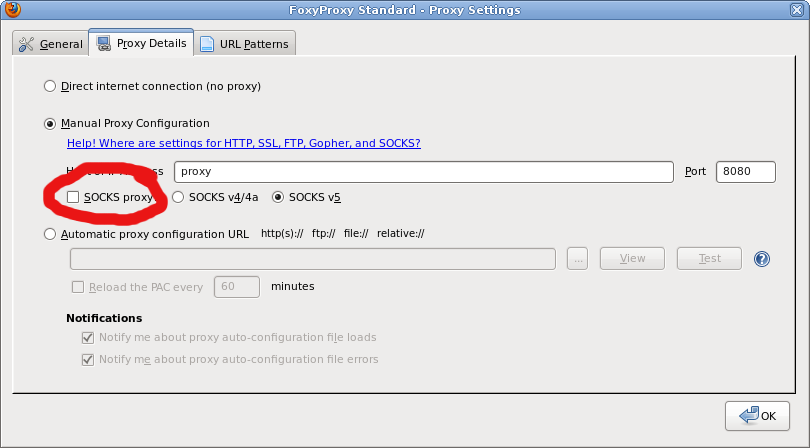Screen dimensions: 810x448
Task: Click the file:// scheme label
Action: [356, 234]
